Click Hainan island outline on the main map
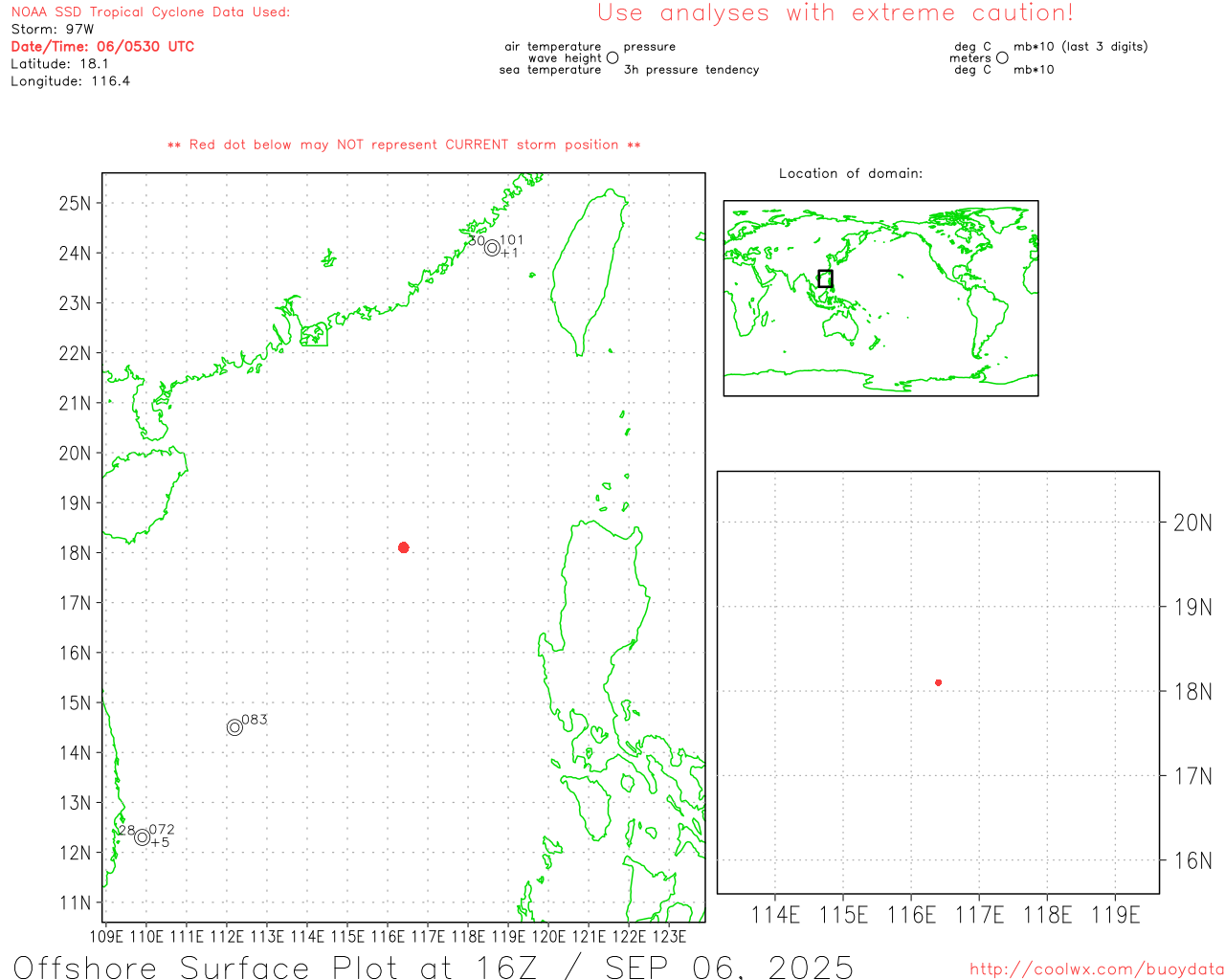 (x=145, y=495)
